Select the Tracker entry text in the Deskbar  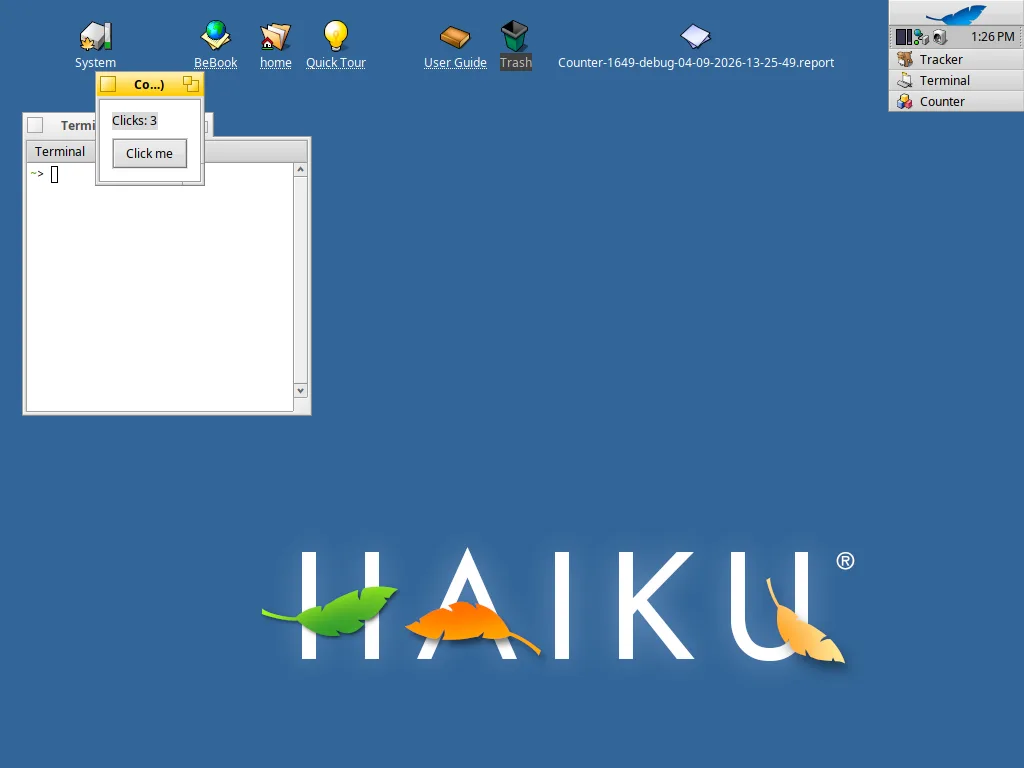pos(941,59)
